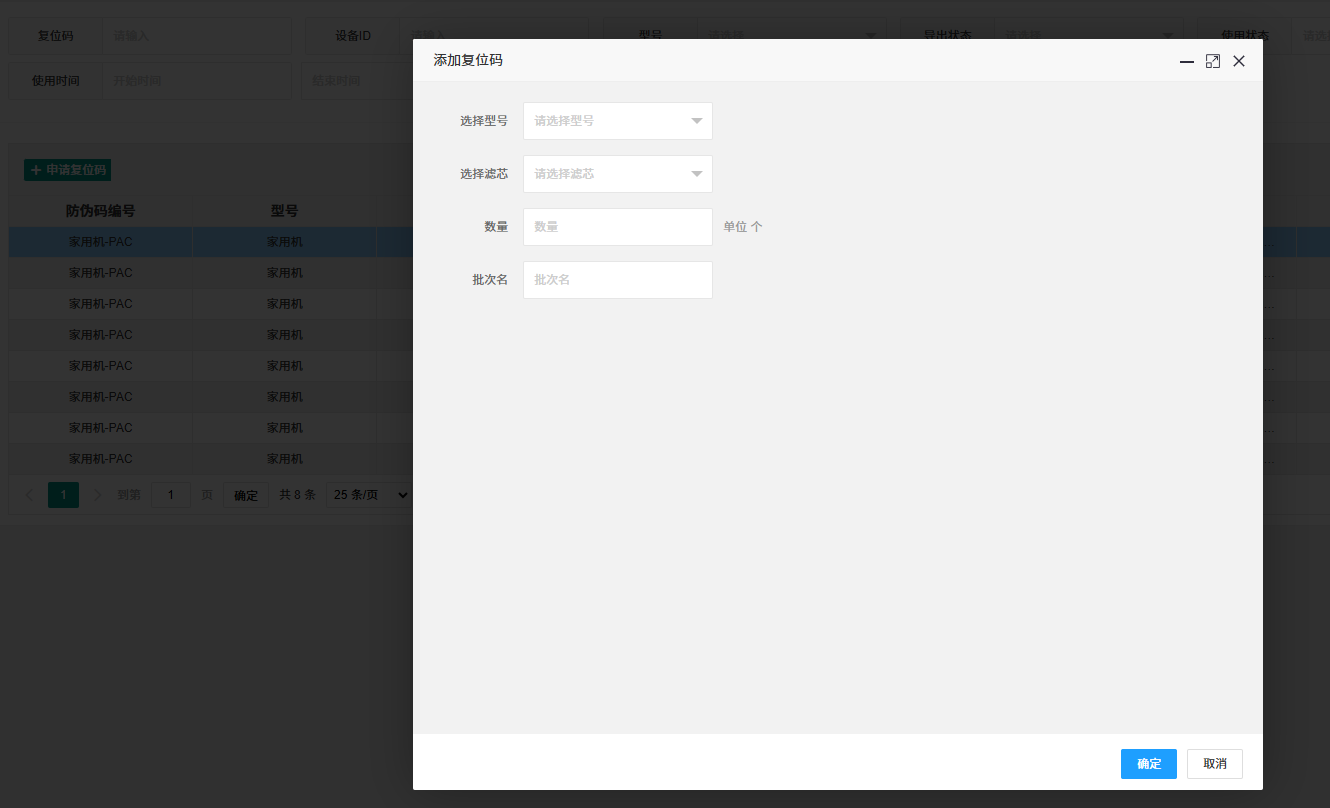
Task: Click the 申请复位码 plus button
Action: [67, 170]
